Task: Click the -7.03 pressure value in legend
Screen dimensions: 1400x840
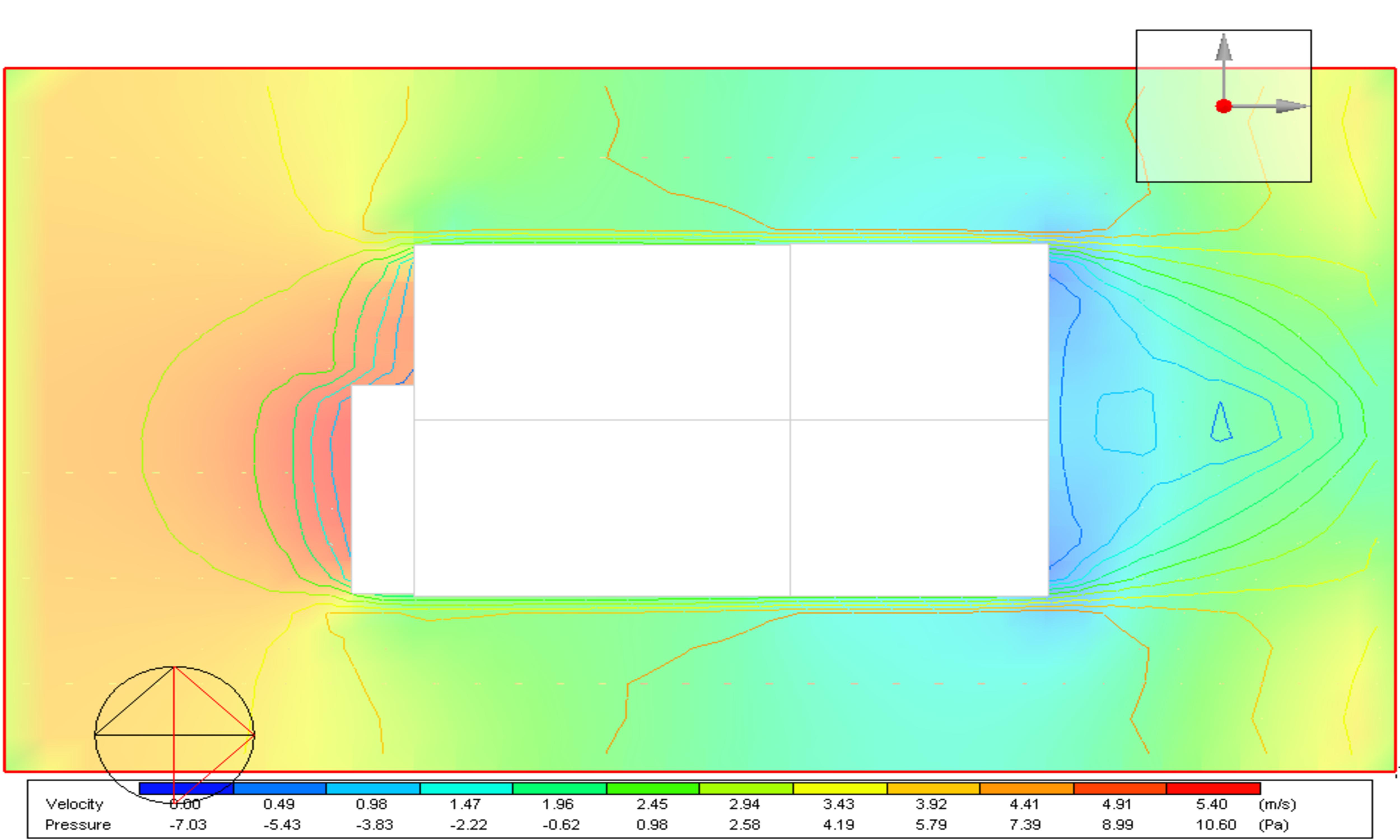Action: click(x=188, y=825)
